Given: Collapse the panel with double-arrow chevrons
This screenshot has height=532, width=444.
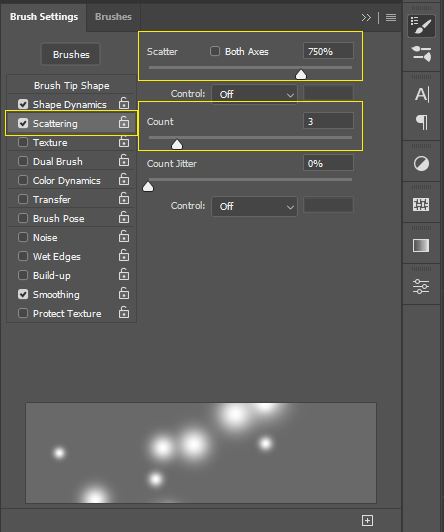Looking at the screenshot, I should (366, 17).
